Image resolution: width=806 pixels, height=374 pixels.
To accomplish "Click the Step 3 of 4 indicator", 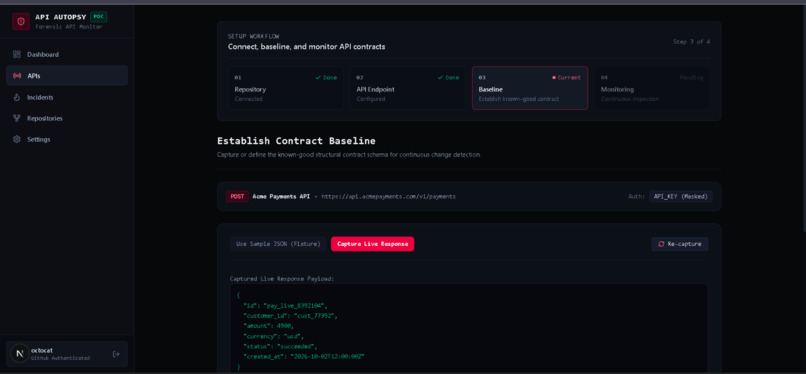I will click(x=691, y=42).
